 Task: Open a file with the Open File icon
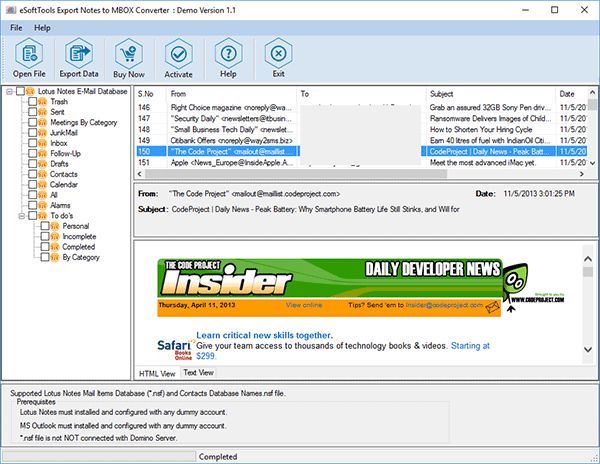29,54
